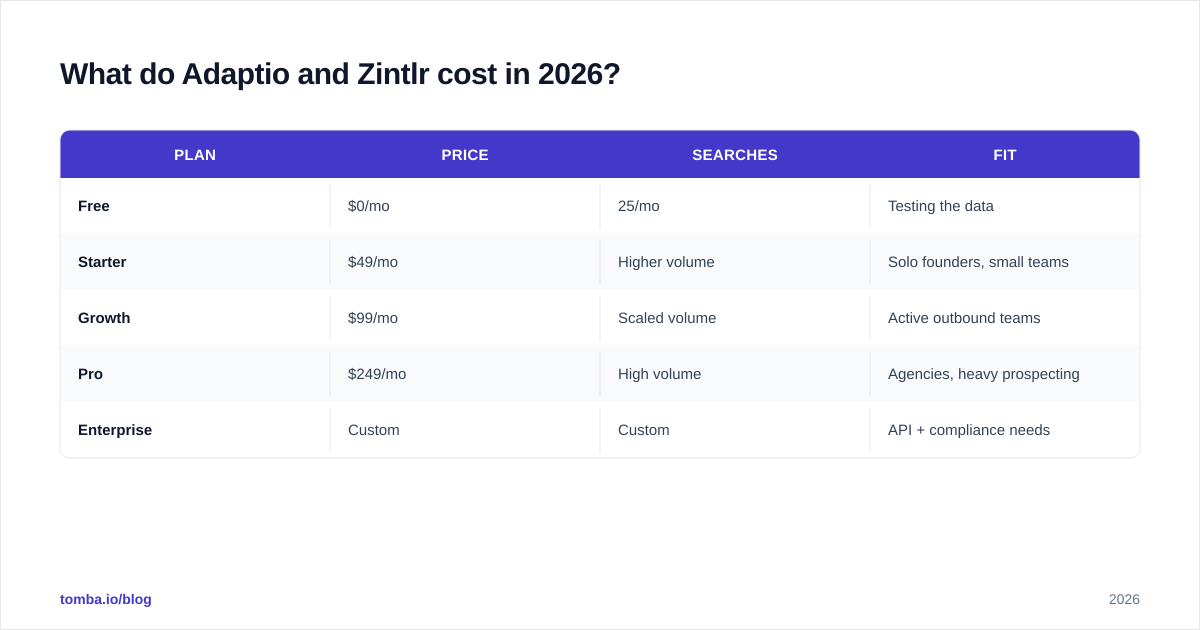Click the 2026 footer year label
The height and width of the screenshot is (630, 1200).
[x=1124, y=599]
